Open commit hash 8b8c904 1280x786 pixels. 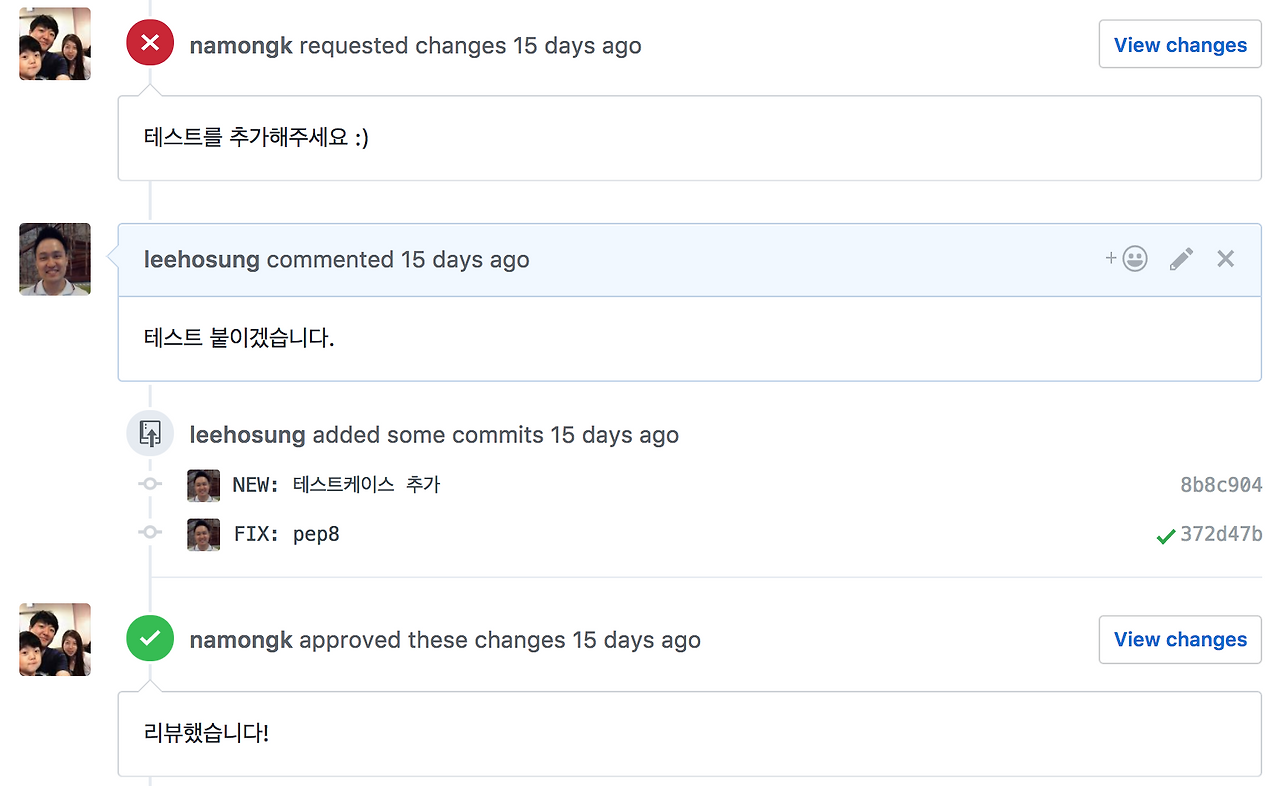point(1221,485)
